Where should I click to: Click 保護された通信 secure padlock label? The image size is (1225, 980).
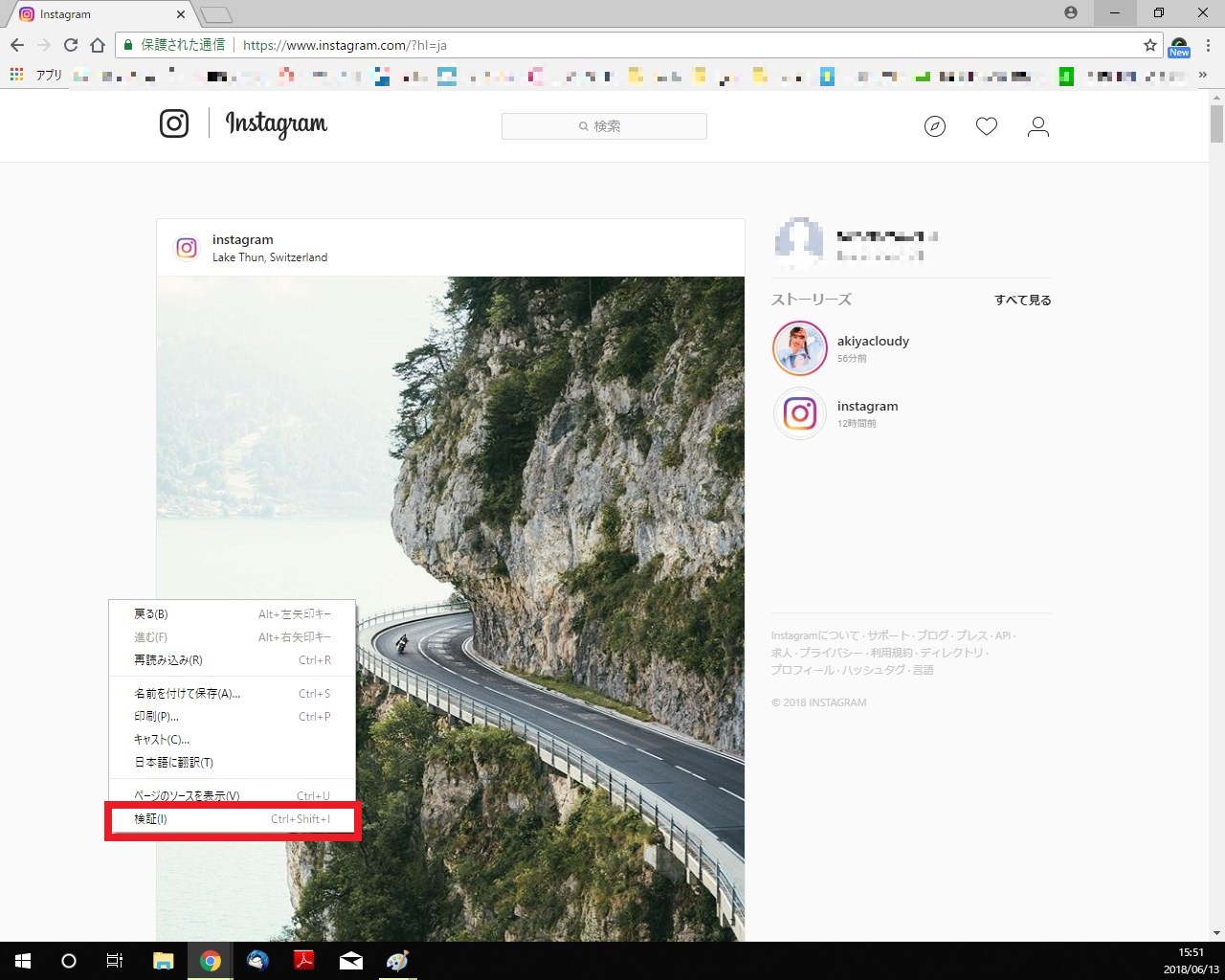point(174,45)
